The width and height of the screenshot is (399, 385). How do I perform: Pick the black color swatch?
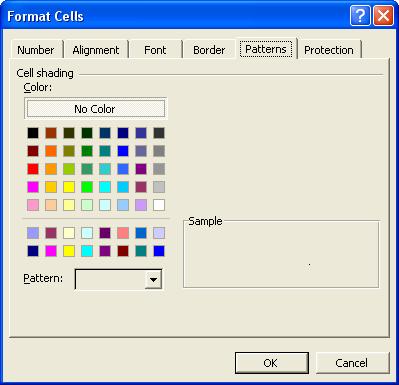coord(33,133)
